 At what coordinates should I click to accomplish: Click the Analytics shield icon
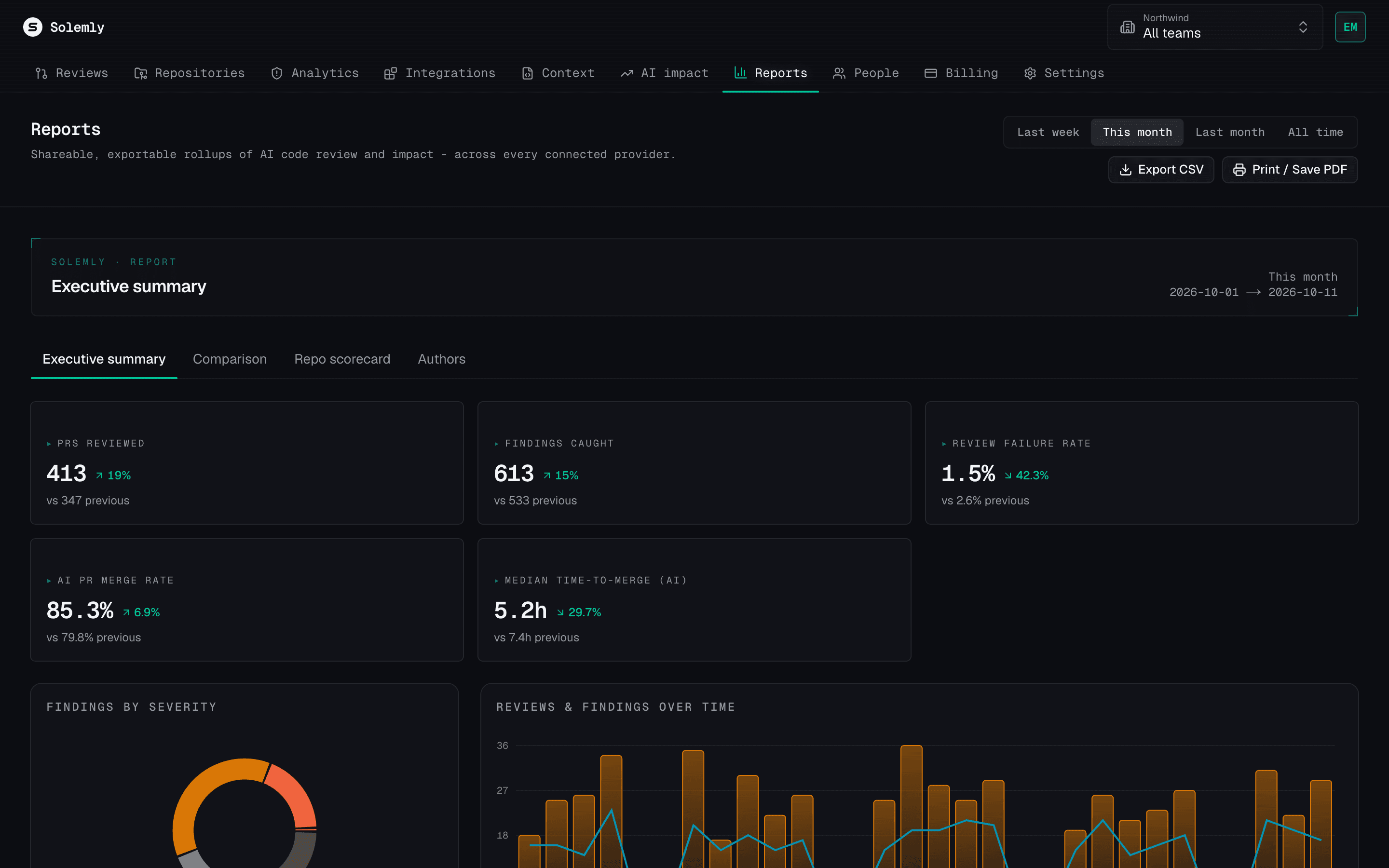click(277, 73)
